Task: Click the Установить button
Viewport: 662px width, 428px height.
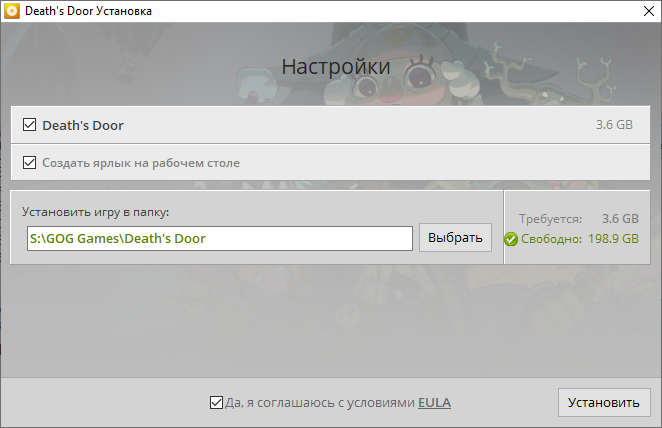Action: point(604,402)
